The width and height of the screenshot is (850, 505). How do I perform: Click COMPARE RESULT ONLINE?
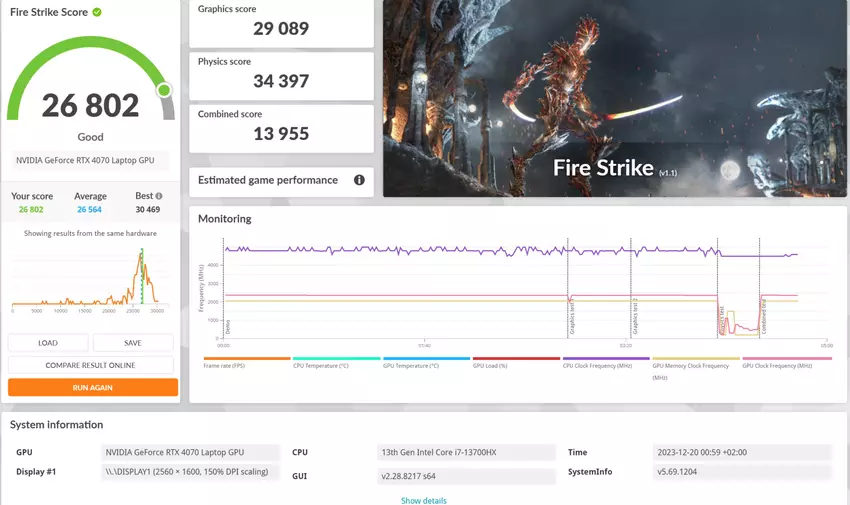[91, 365]
